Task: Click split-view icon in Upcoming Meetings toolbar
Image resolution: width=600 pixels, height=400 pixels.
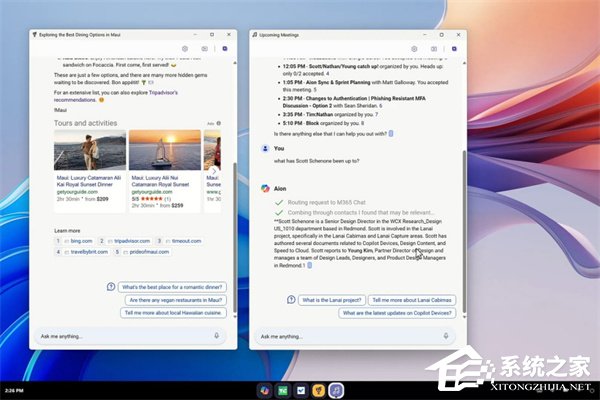Action: pos(434,49)
